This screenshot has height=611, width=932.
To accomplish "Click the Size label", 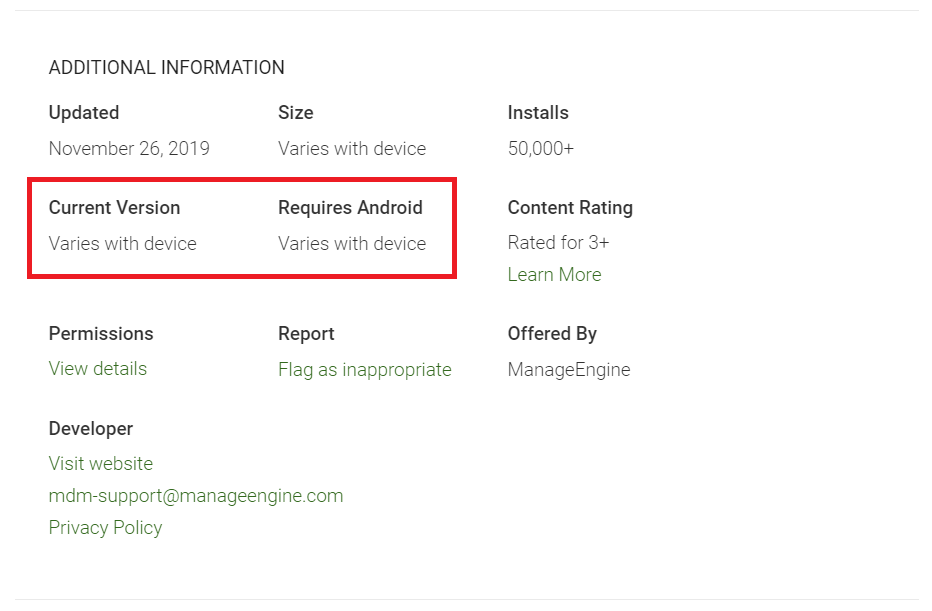I will (296, 113).
